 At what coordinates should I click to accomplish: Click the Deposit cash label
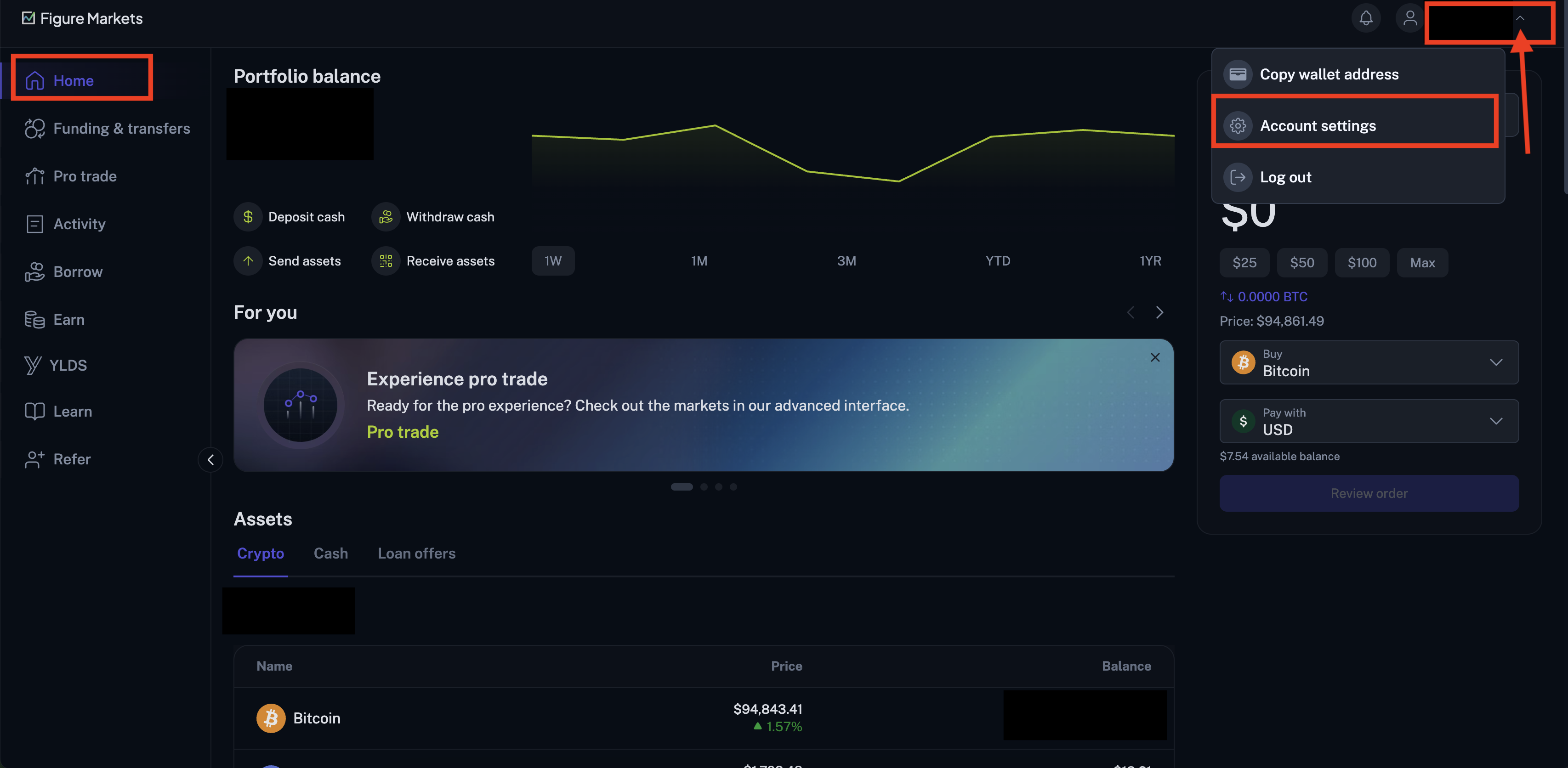click(306, 217)
